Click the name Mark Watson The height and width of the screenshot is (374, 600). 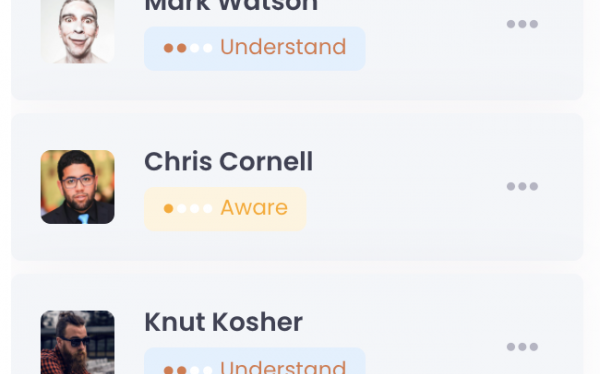[231, 6]
